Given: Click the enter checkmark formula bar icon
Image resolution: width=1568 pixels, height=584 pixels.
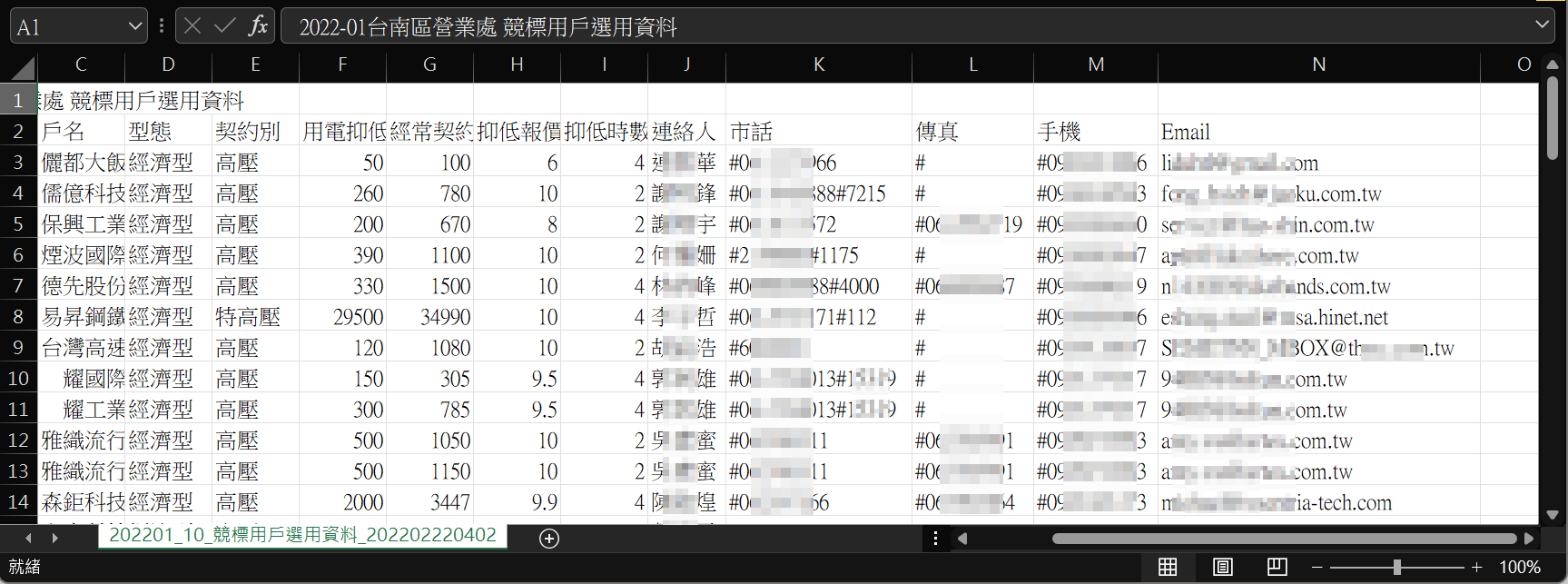Looking at the screenshot, I should [x=224, y=26].
